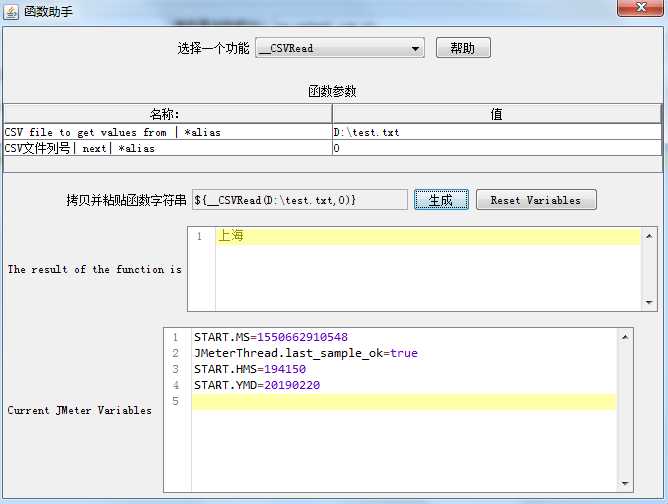The width and height of the screenshot is (668, 504).
Task: Click the 帮助 help button
Action: click(x=463, y=48)
